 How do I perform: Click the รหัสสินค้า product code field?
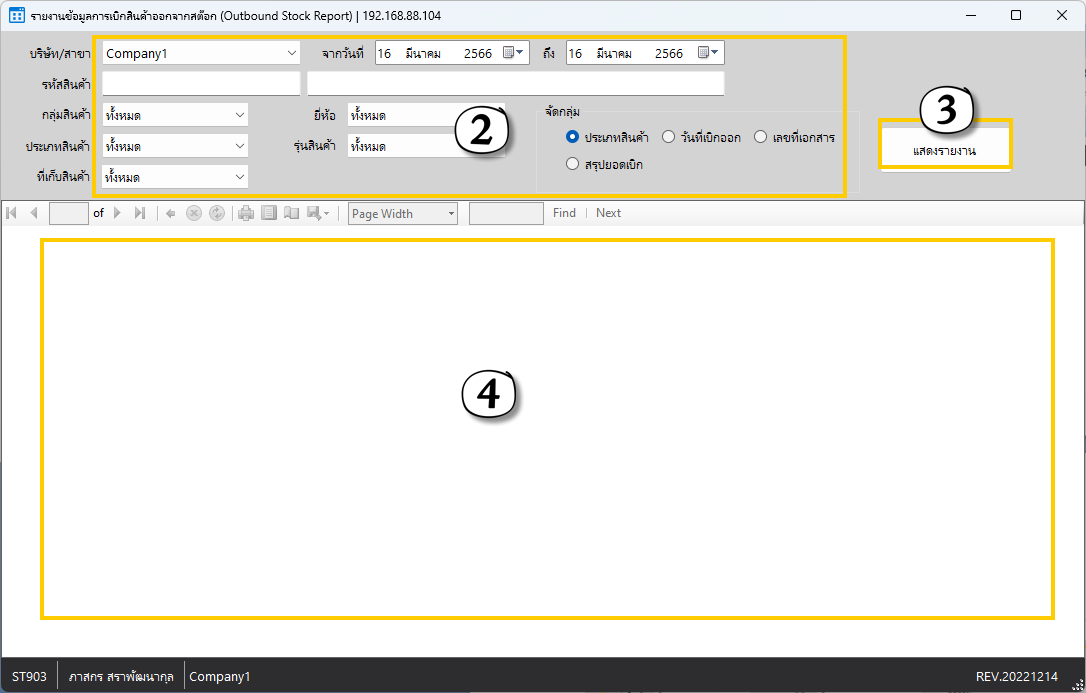(x=201, y=83)
